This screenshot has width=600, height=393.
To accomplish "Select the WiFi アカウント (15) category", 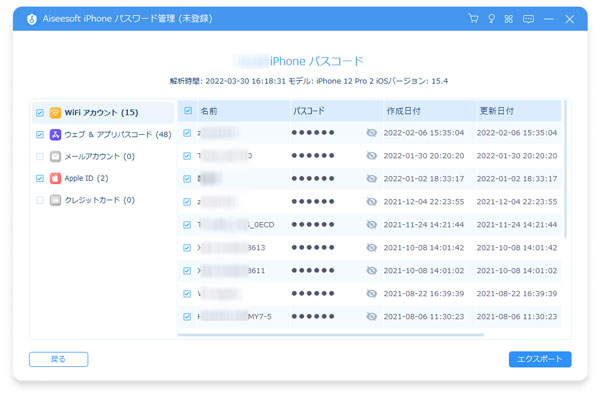I will 103,113.
